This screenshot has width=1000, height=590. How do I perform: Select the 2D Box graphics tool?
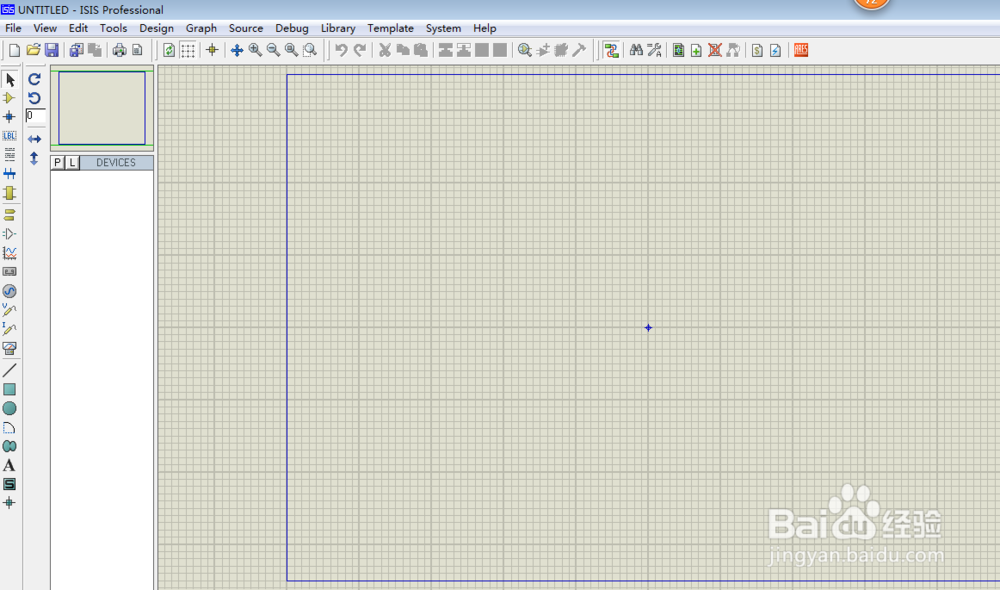10,389
